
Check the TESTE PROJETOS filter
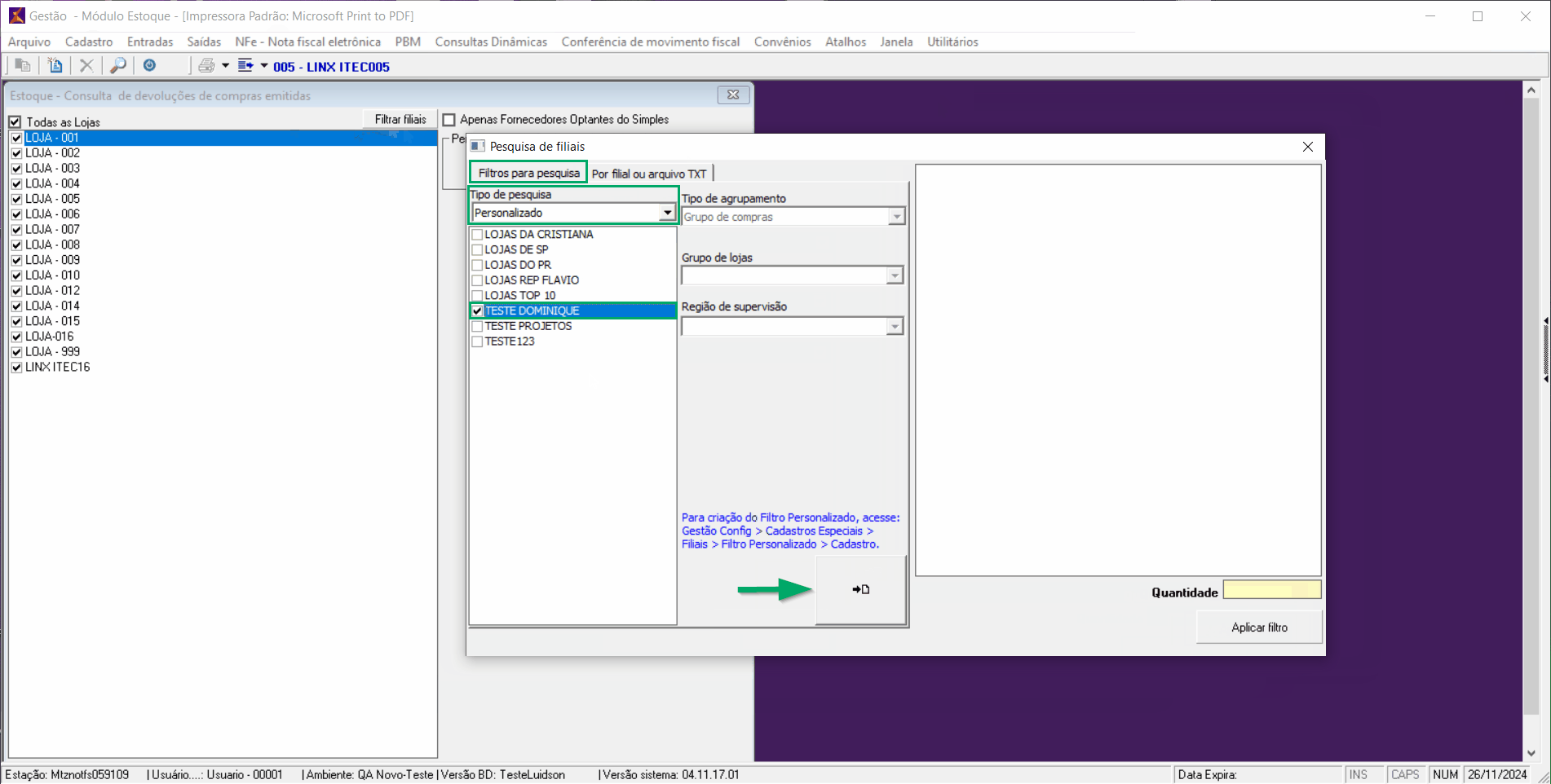[x=477, y=326]
